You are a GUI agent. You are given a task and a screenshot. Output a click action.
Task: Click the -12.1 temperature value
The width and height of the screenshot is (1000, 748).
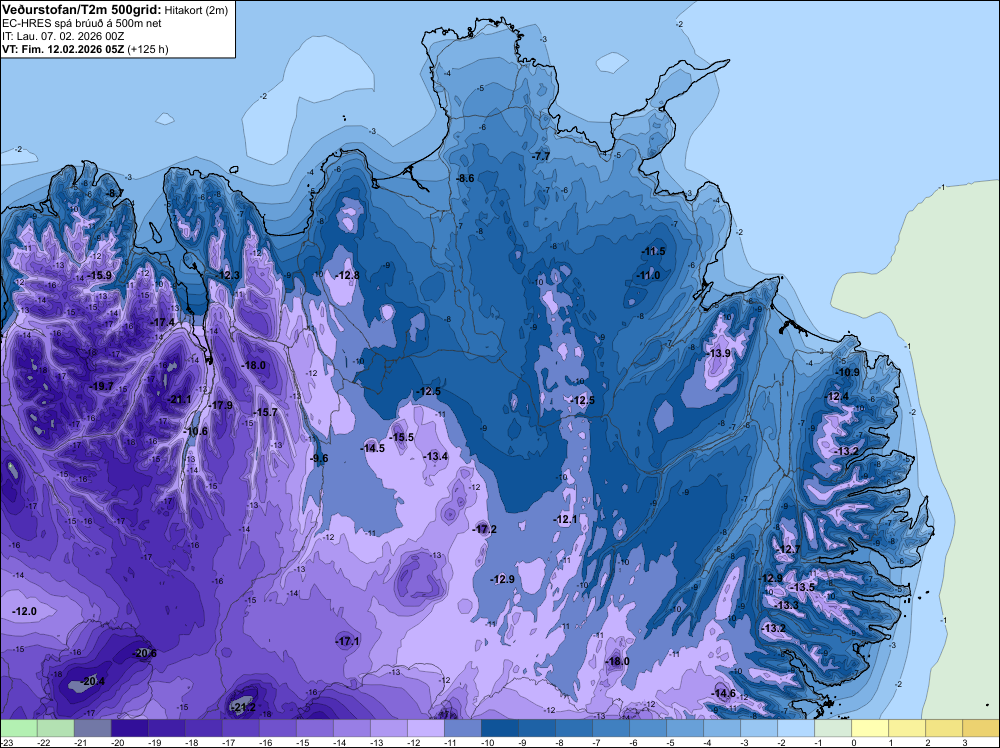565,520
